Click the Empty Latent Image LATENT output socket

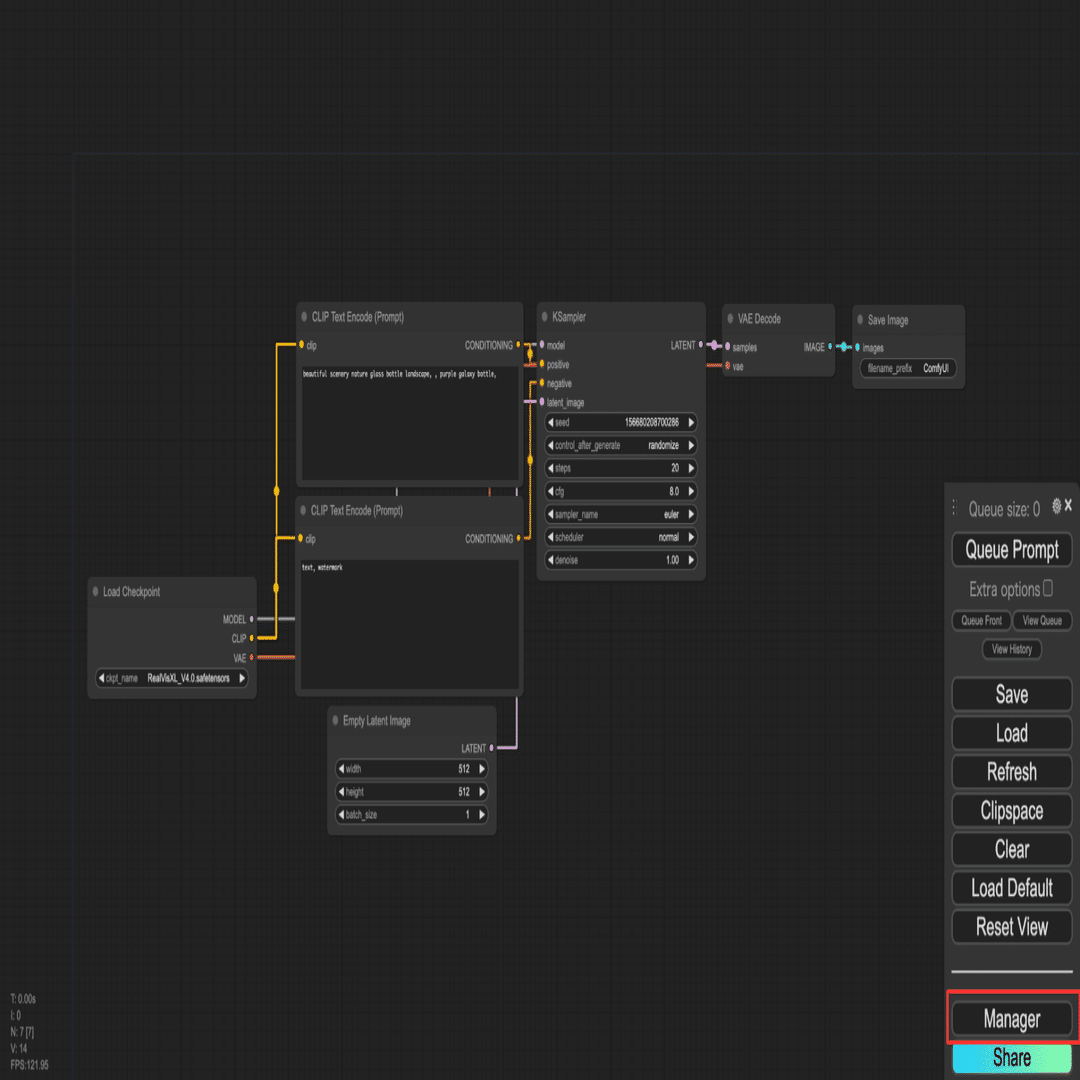coord(491,748)
